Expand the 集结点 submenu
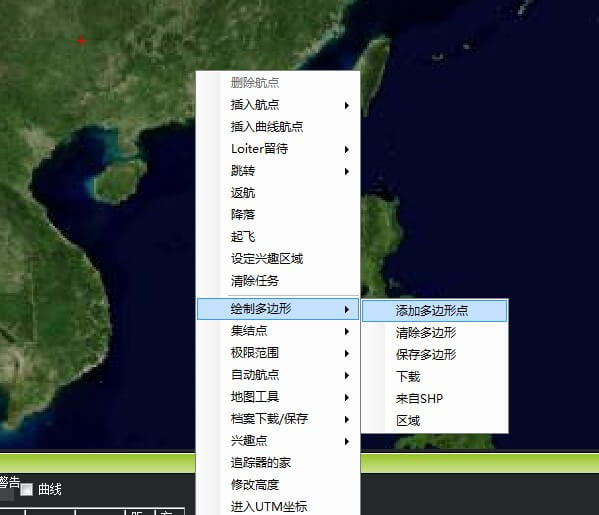 coord(278,331)
